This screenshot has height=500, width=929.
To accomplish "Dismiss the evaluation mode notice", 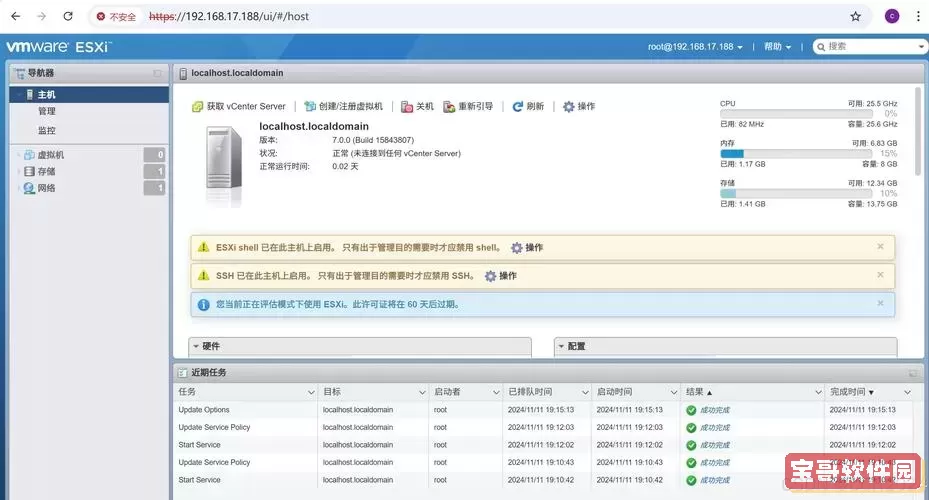I will pyautogui.click(x=880, y=303).
